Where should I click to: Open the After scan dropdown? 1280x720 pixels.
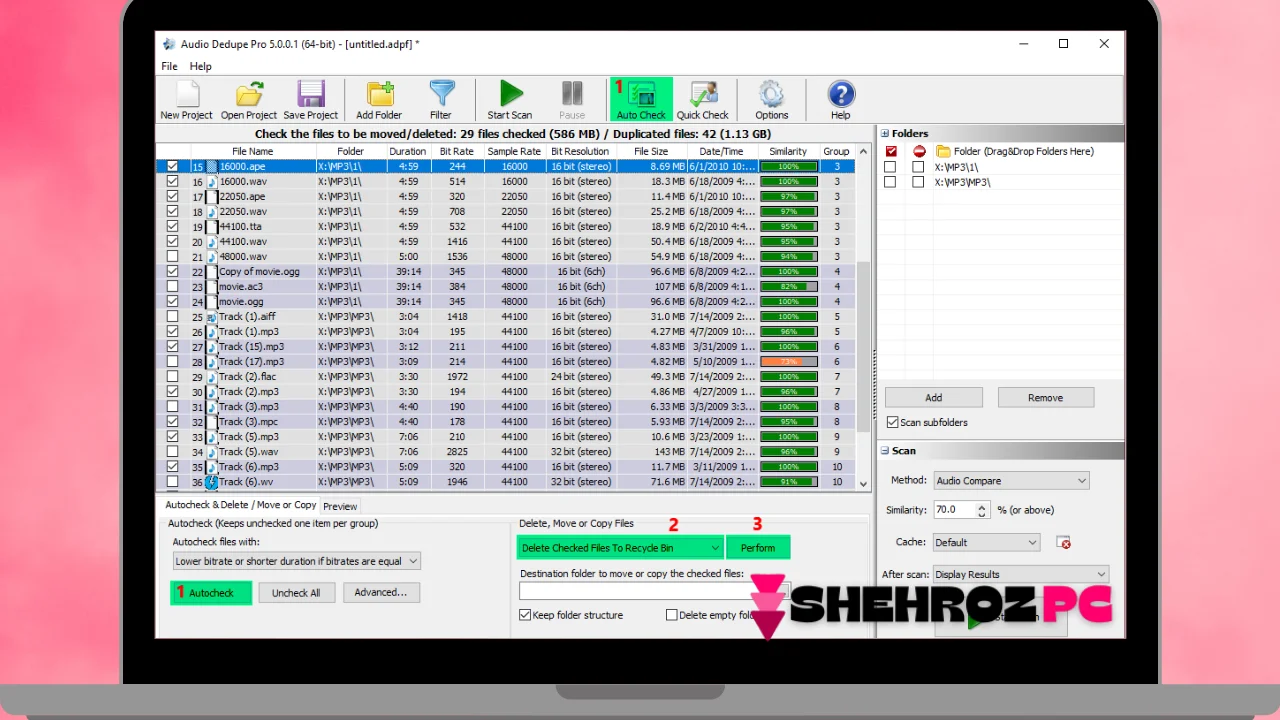point(1020,574)
